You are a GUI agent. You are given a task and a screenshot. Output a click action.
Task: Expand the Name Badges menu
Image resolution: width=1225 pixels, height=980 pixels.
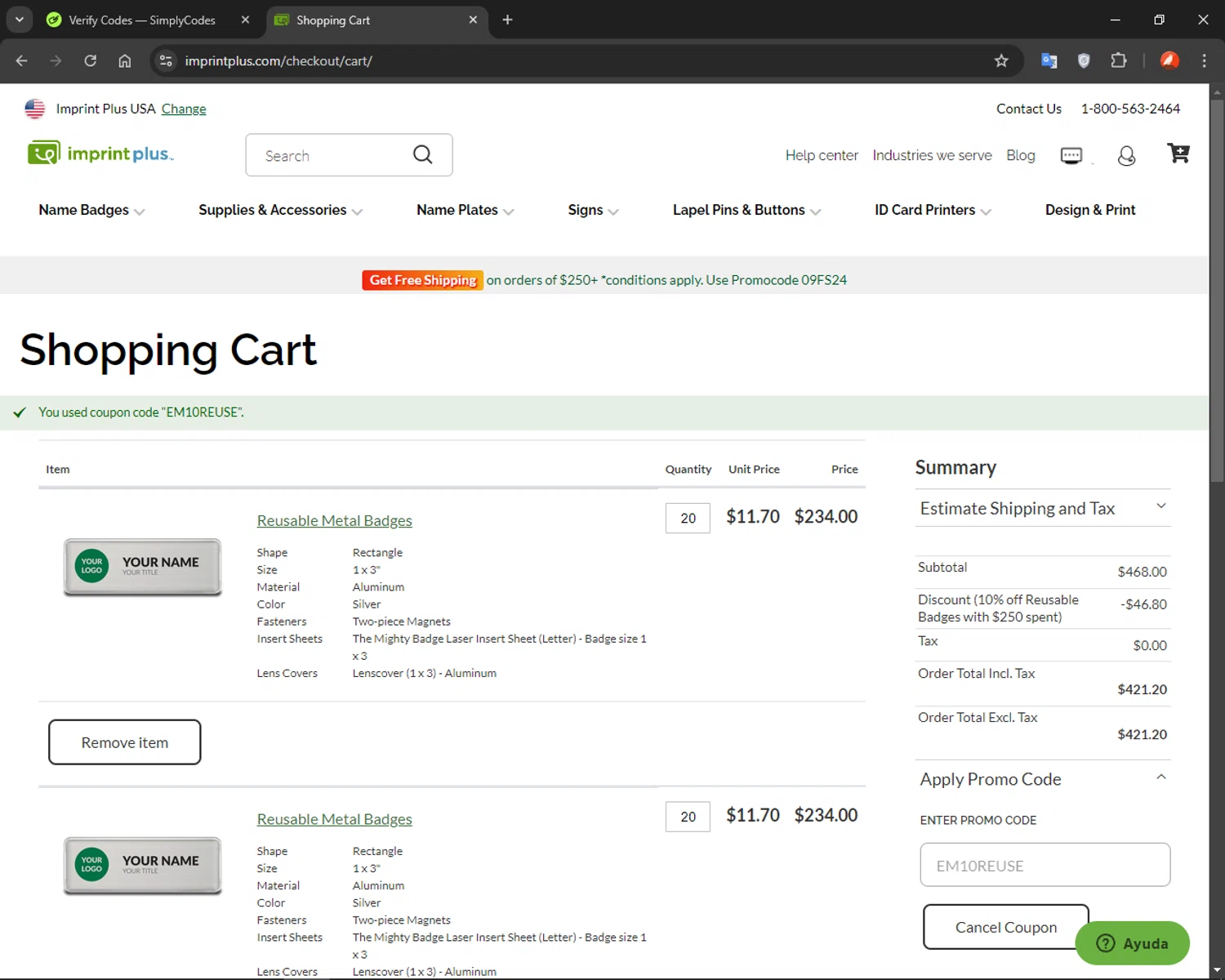[x=91, y=210]
